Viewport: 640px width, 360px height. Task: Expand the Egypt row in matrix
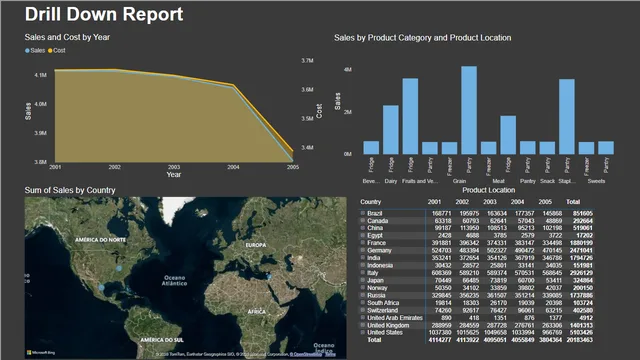pyautogui.click(x=362, y=235)
